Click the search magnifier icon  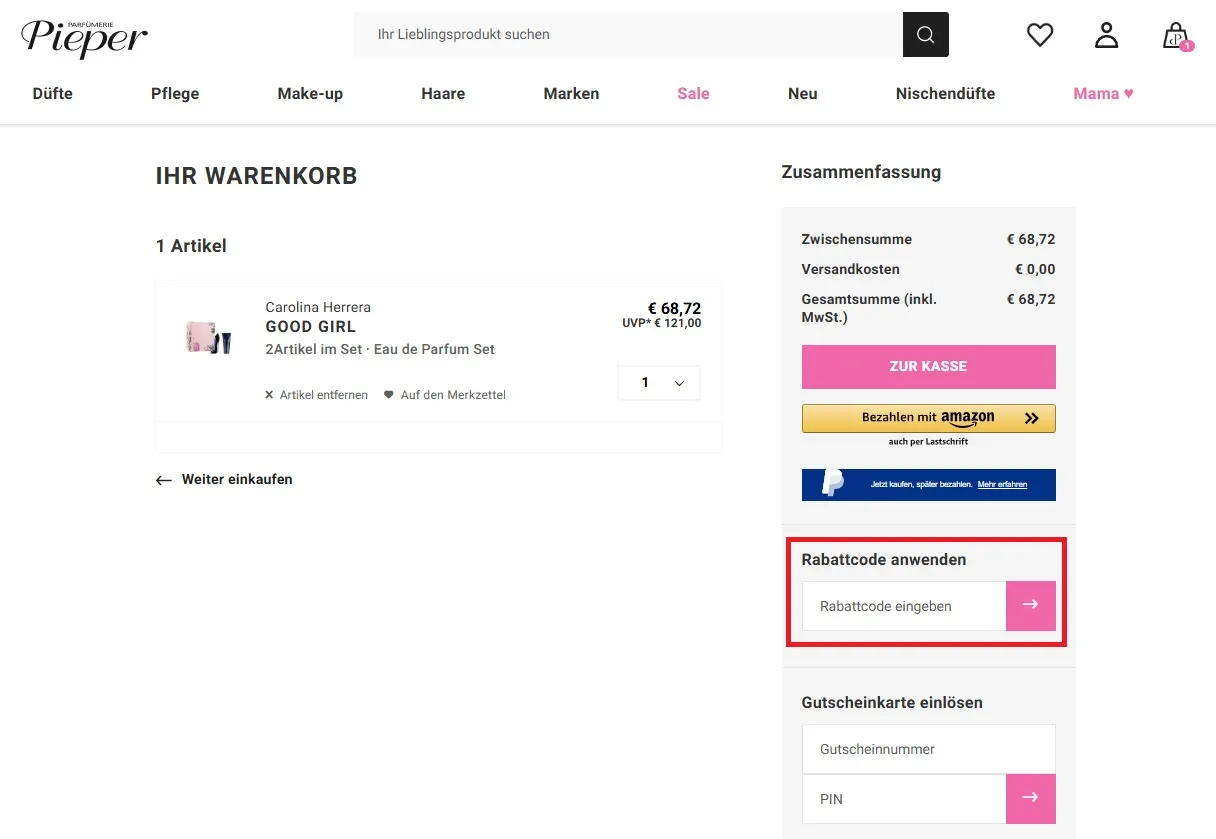pos(924,34)
